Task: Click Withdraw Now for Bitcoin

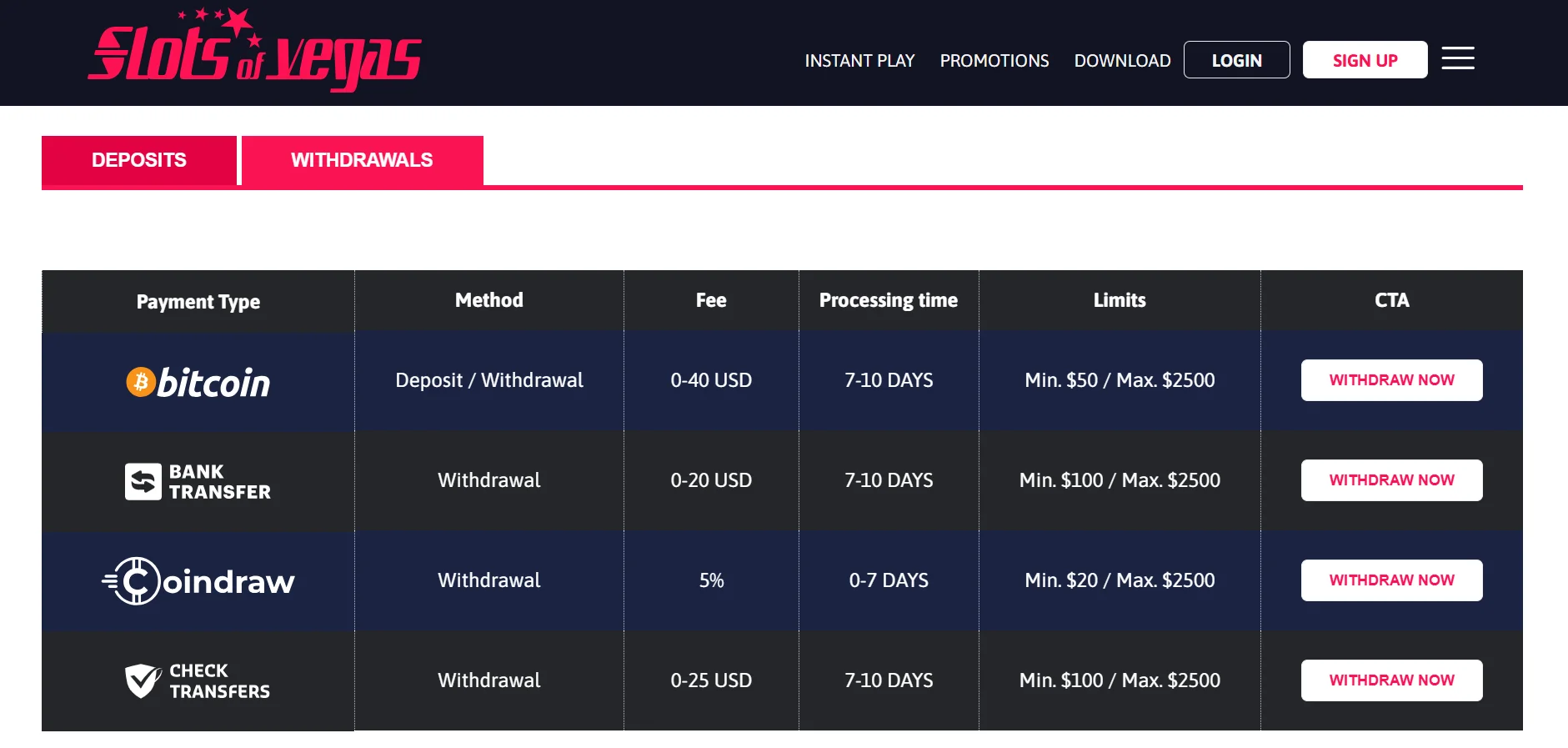Action: (x=1391, y=380)
